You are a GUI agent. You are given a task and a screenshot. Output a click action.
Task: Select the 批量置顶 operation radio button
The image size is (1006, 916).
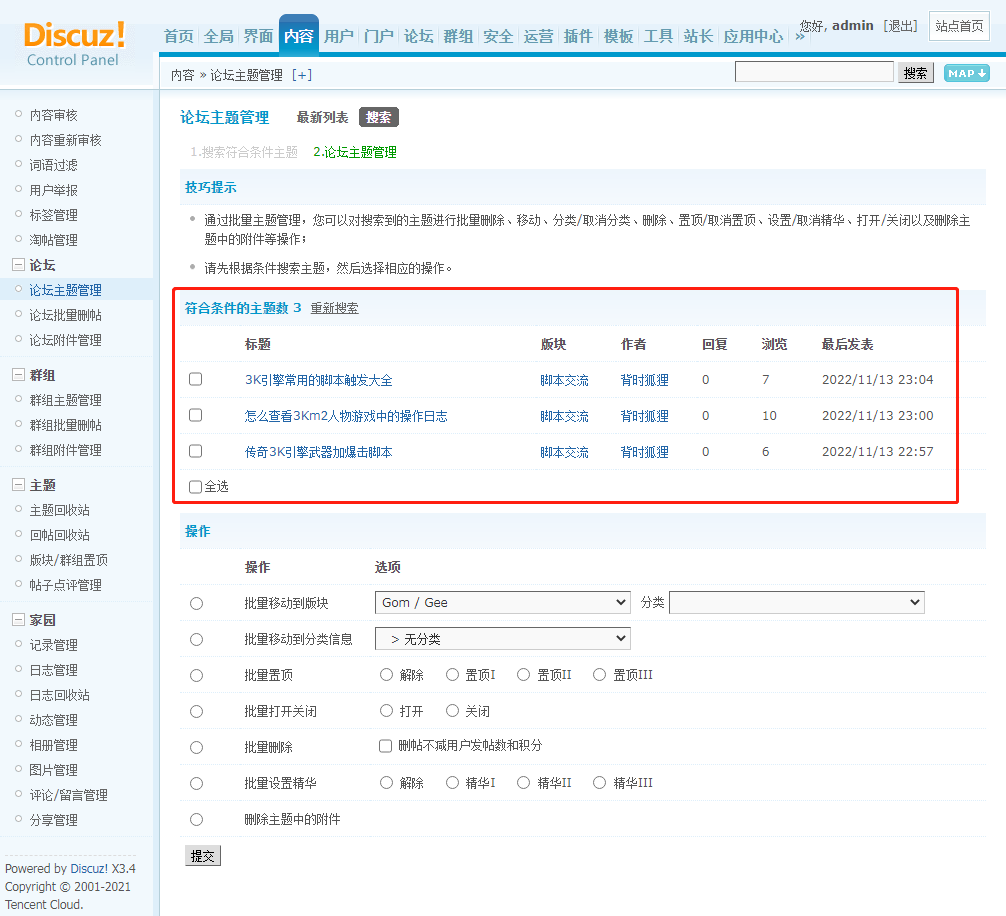(196, 676)
